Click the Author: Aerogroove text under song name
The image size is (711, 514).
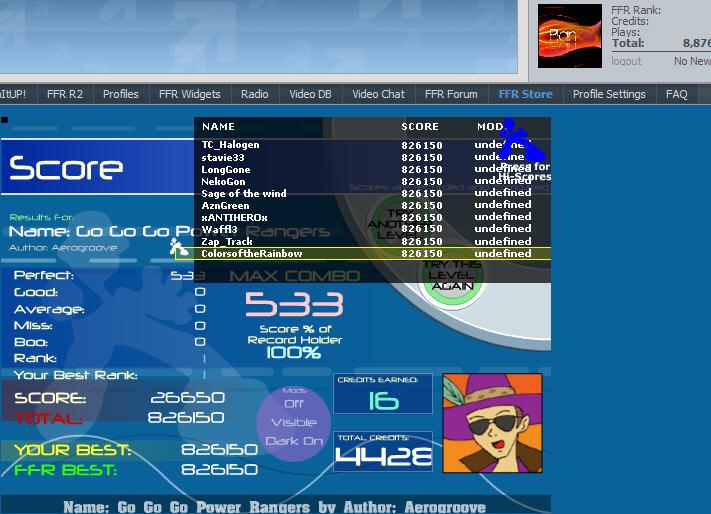click(63, 248)
